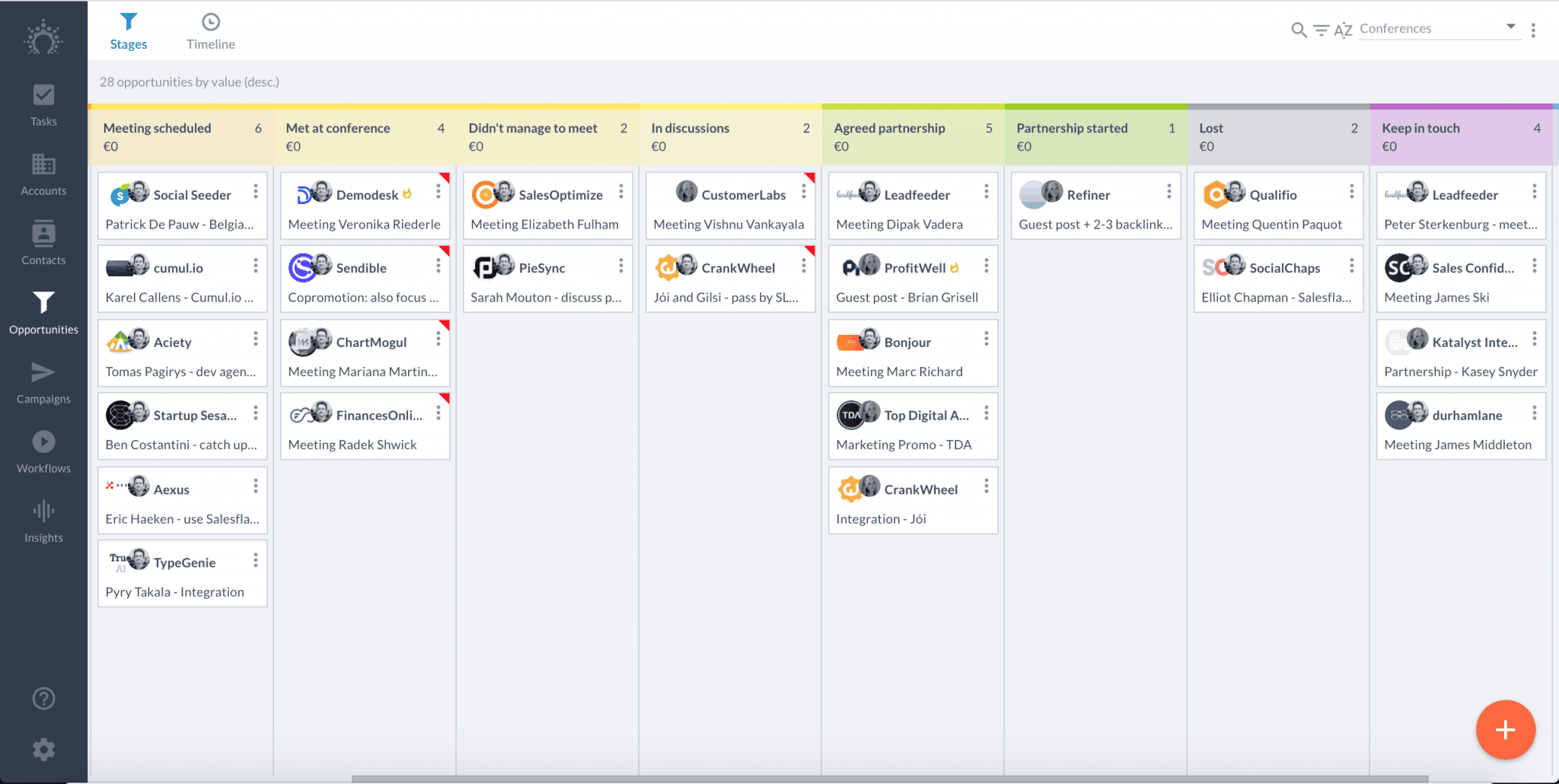Open three-dot menu on durhamlane card
The height and width of the screenshot is (784, 1559).
point(1535,413)
